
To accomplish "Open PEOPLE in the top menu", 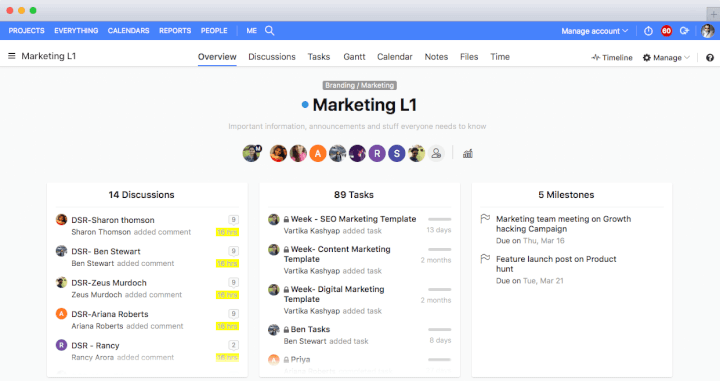I will point(214,31).
